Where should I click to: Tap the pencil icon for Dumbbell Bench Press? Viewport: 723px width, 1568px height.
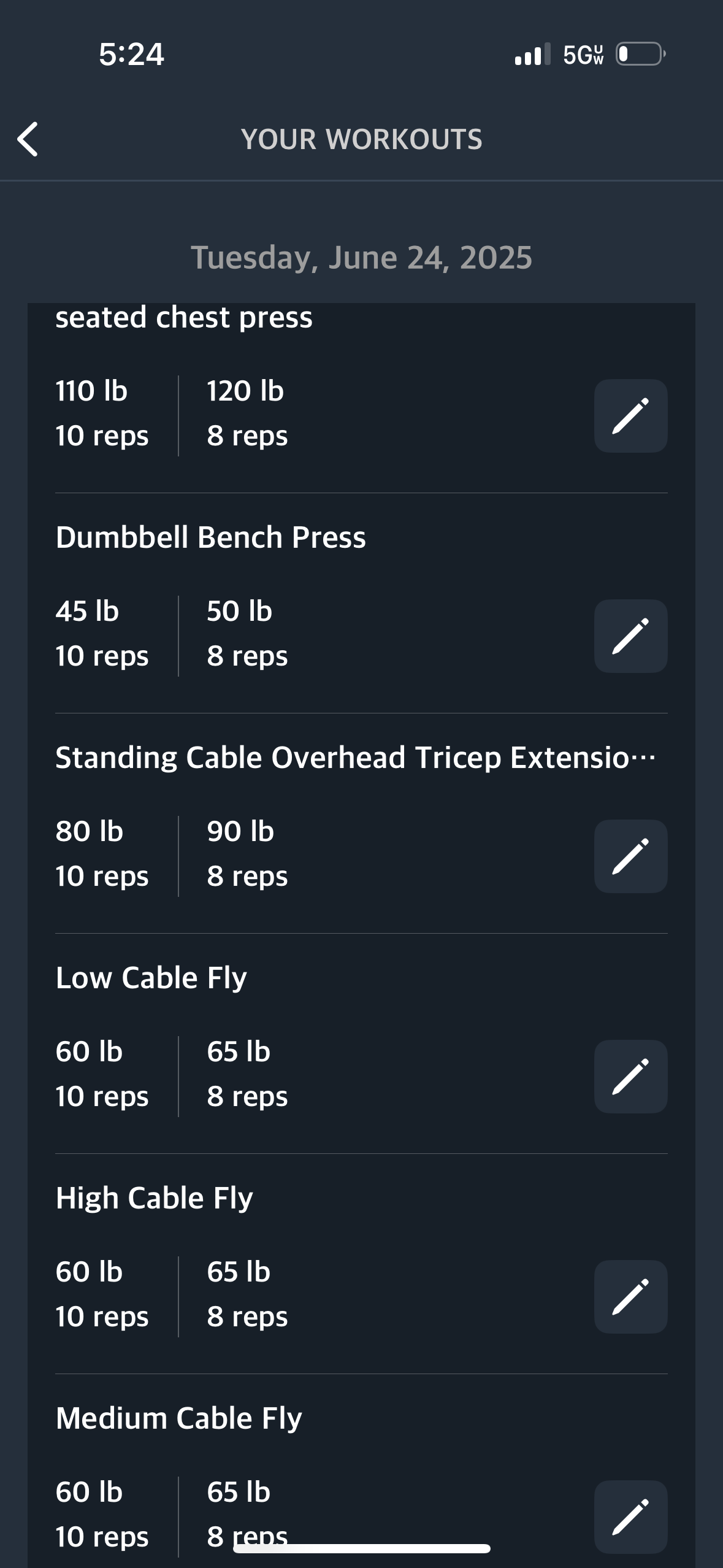[x=630, y=636]
